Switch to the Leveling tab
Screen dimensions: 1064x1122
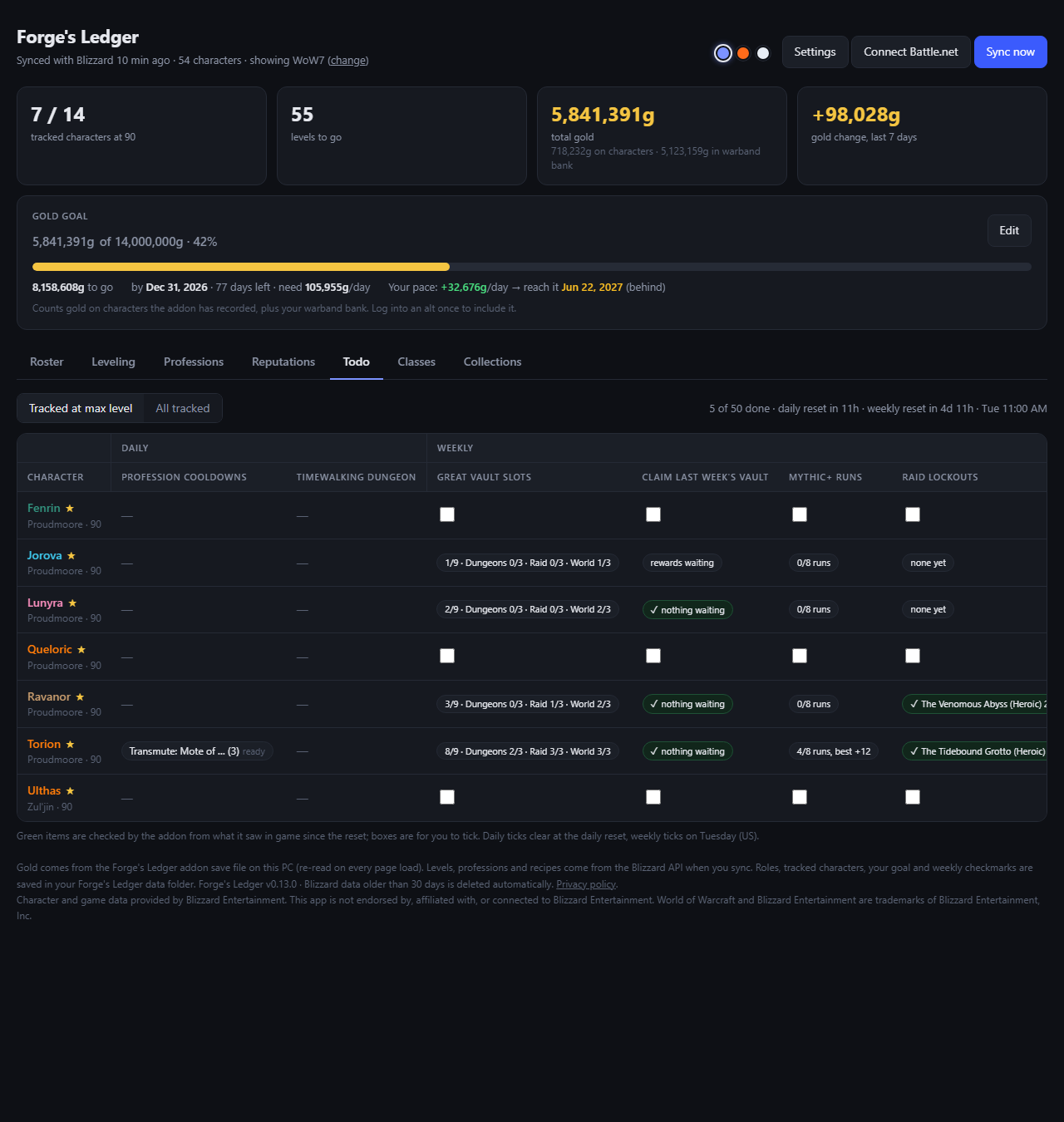(x=113, y=362)
